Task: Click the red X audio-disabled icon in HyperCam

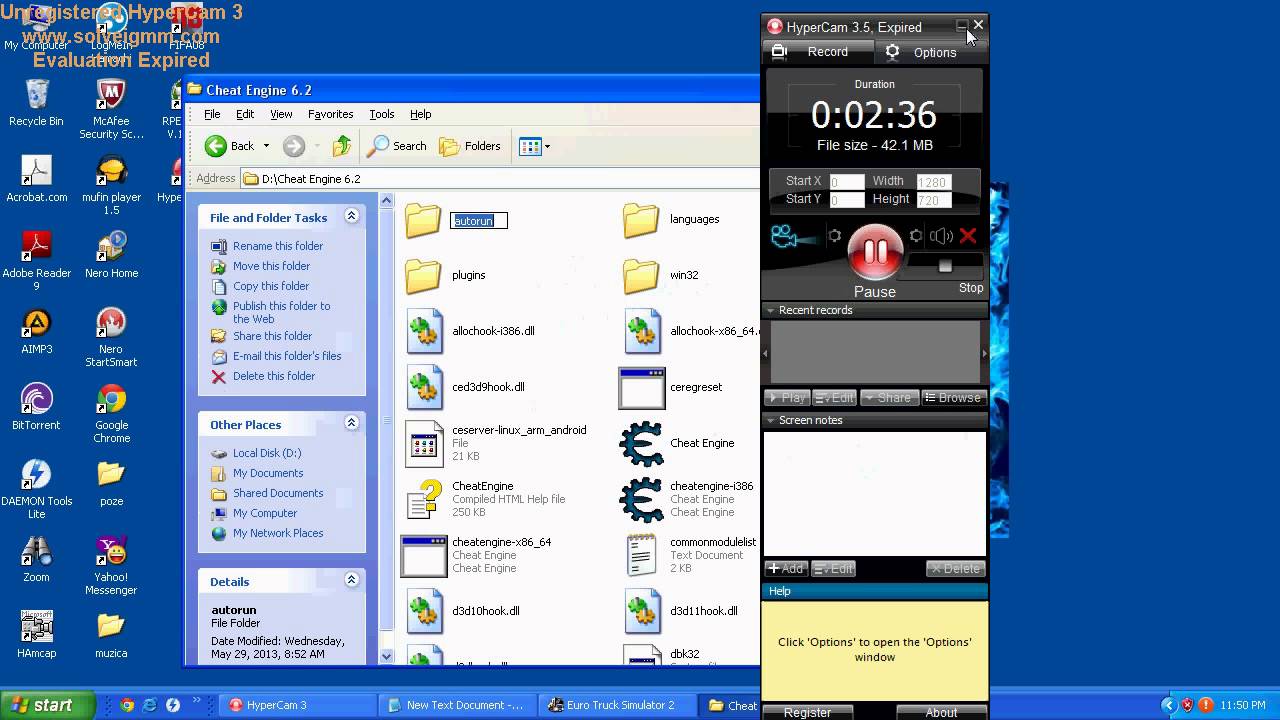Action: (x=967, y=236)
